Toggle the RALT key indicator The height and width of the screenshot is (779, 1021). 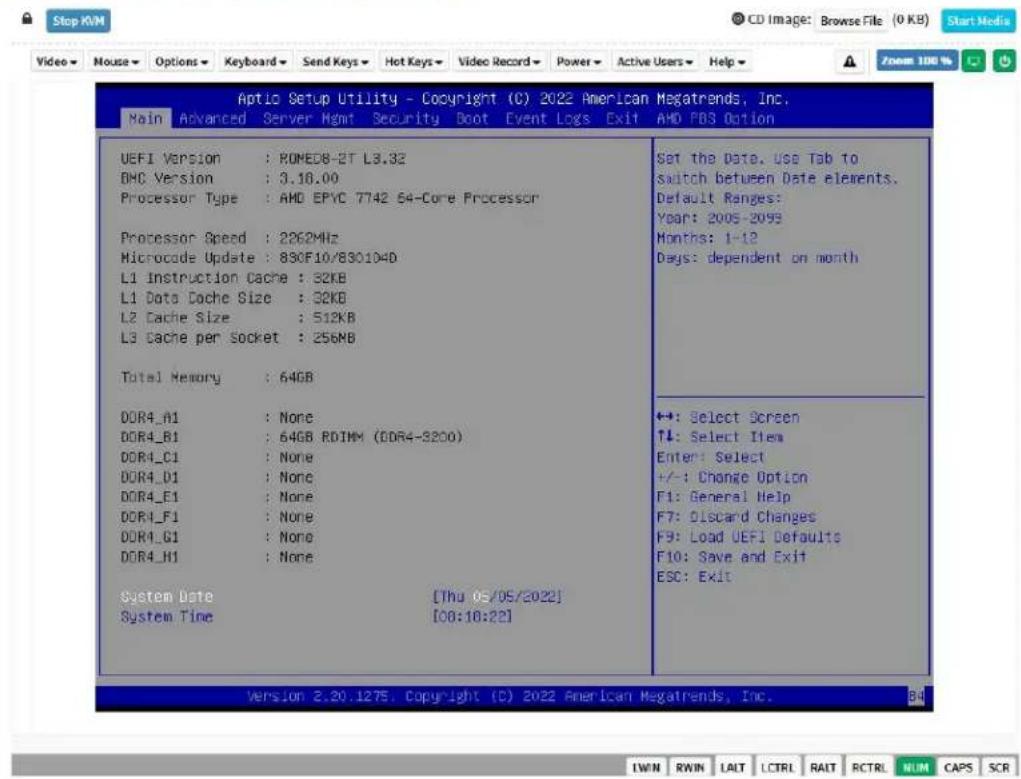click(822, 767)
